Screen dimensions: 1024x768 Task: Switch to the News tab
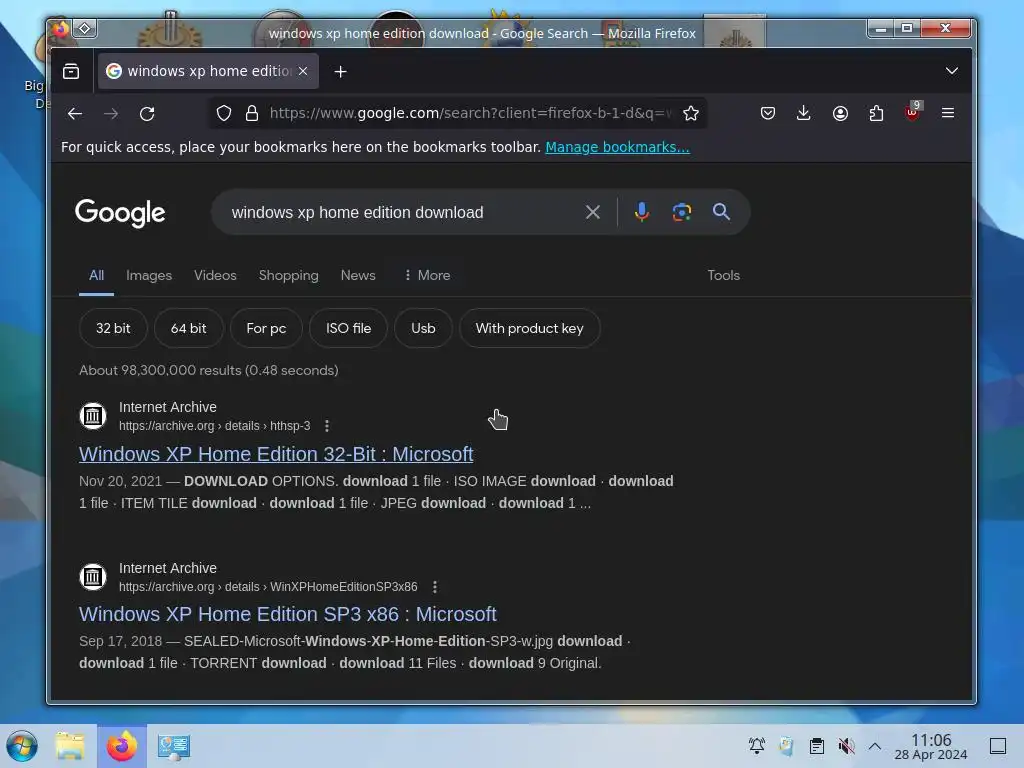pyautogui.click(x=358, y=276)
